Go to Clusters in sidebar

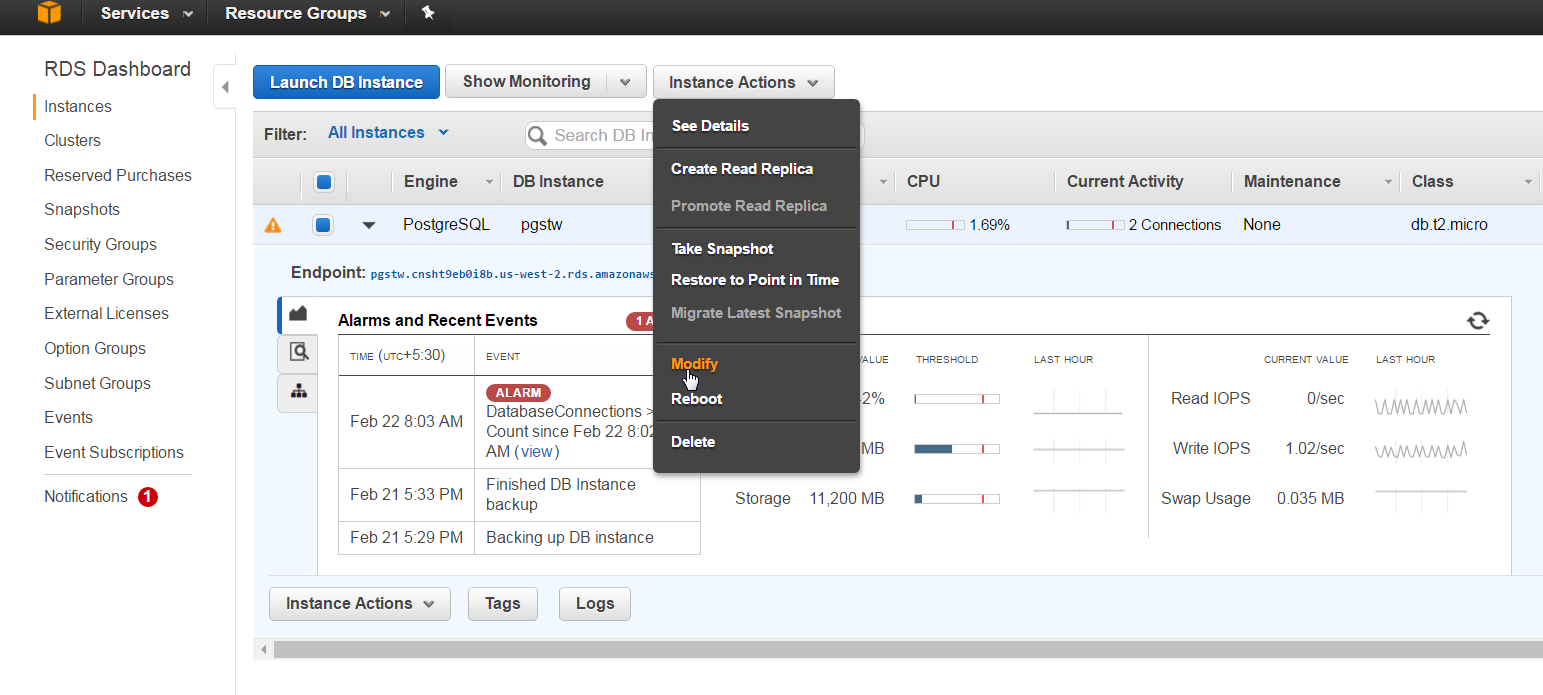tap(73, 141)
